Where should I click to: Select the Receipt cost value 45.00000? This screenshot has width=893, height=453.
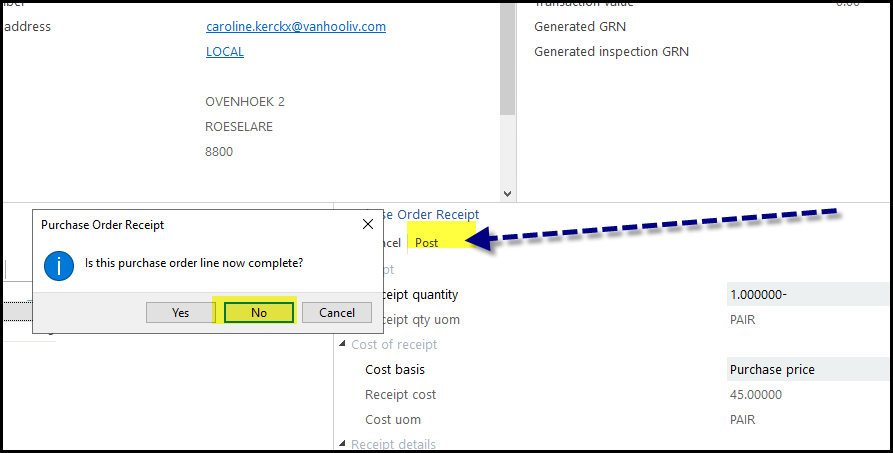pyautogui.click(x=755, y=395)
